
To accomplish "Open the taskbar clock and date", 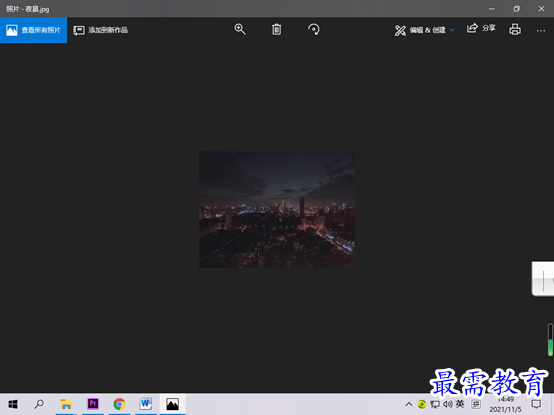I will tap(505, 404).
